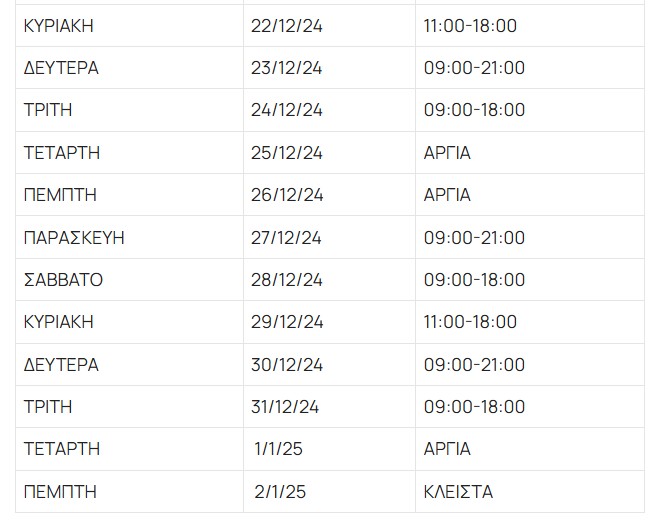Click the date cell 22/12/24
The image size is (646, 519).
[287, 26]
